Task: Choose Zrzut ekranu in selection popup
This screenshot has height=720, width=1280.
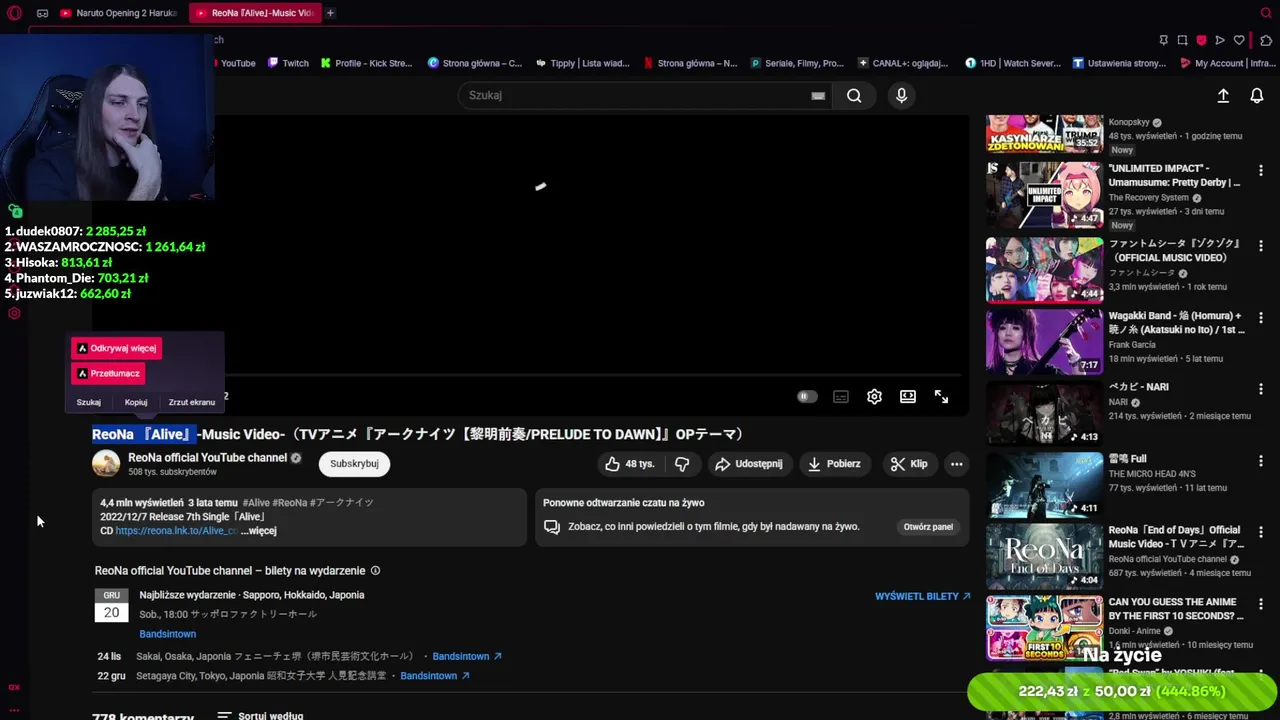Action: tap(192, 402)
